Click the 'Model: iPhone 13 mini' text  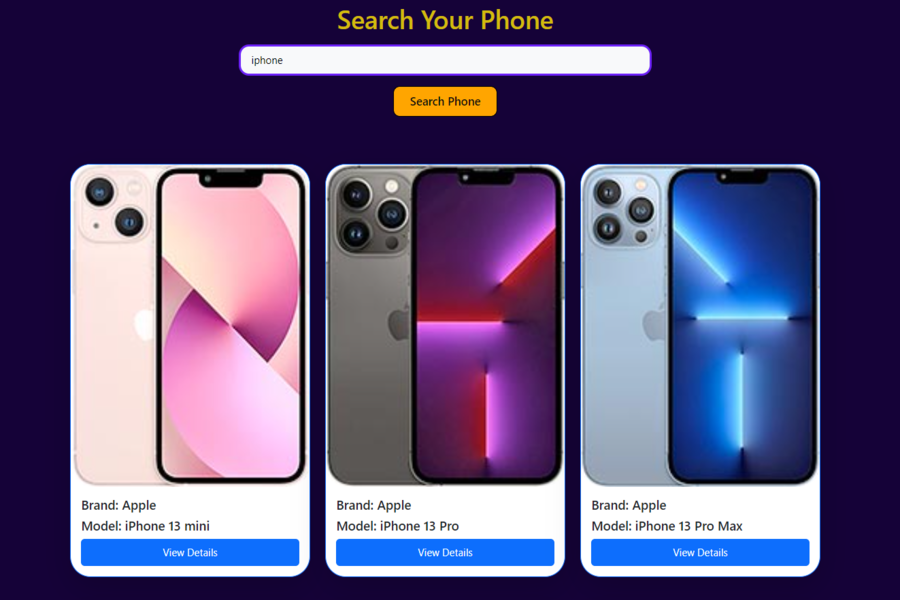145,526
